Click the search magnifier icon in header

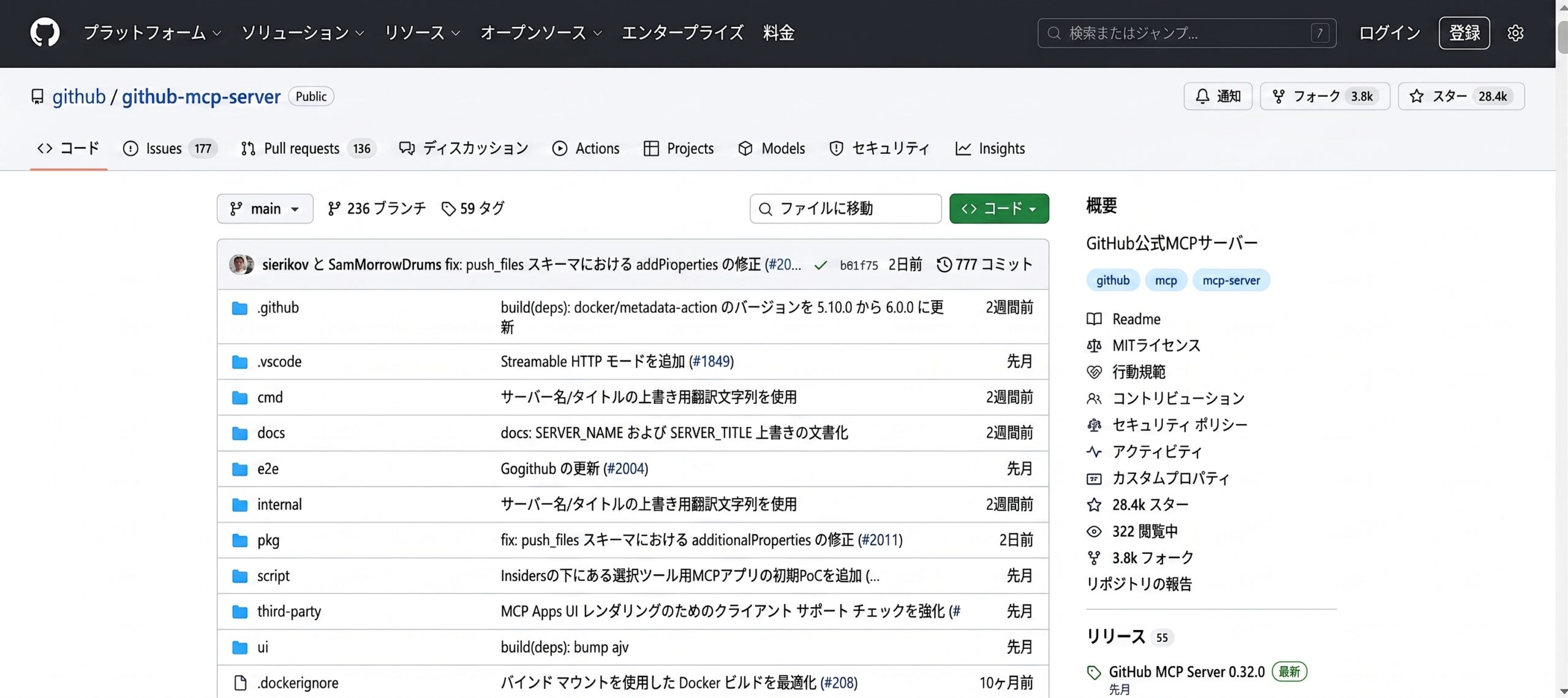1053,33
